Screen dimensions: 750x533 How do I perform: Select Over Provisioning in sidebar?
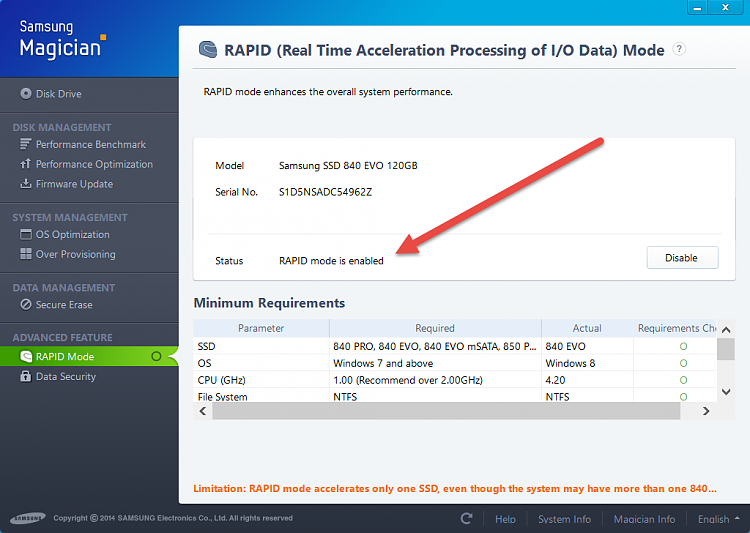76,255
